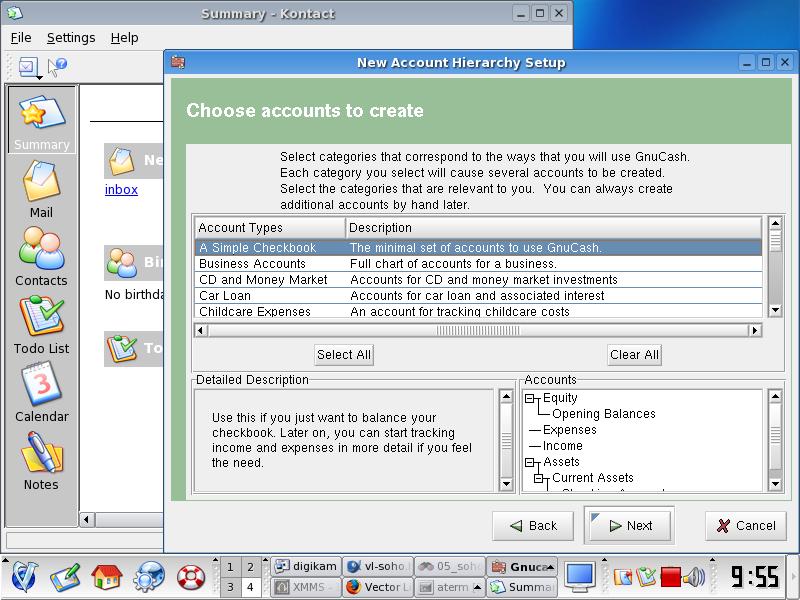This screenshot has width=800, height=600.
Task: Open Notes in the Kontact sidebar
Action: [x=41, y=461]
